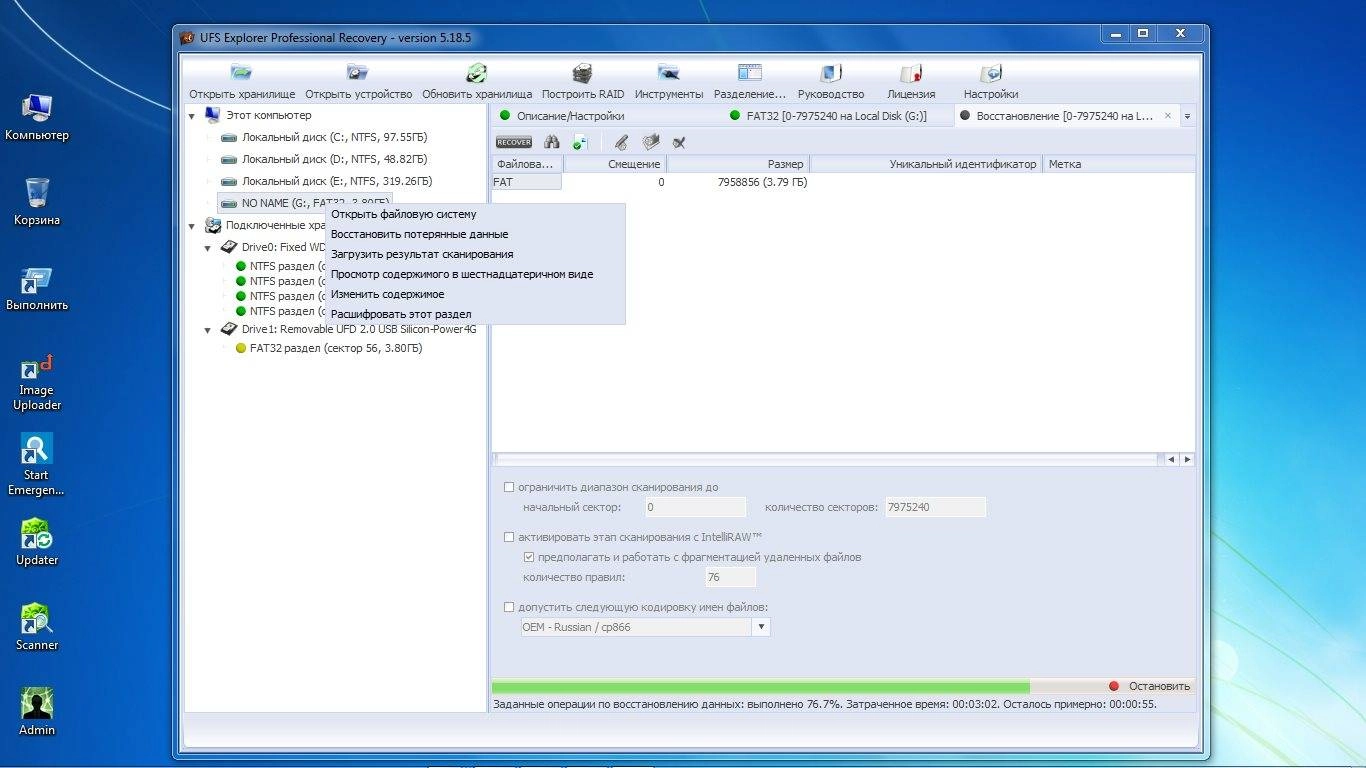Open the Руководство toolbar icon

[x=830, y=73]
